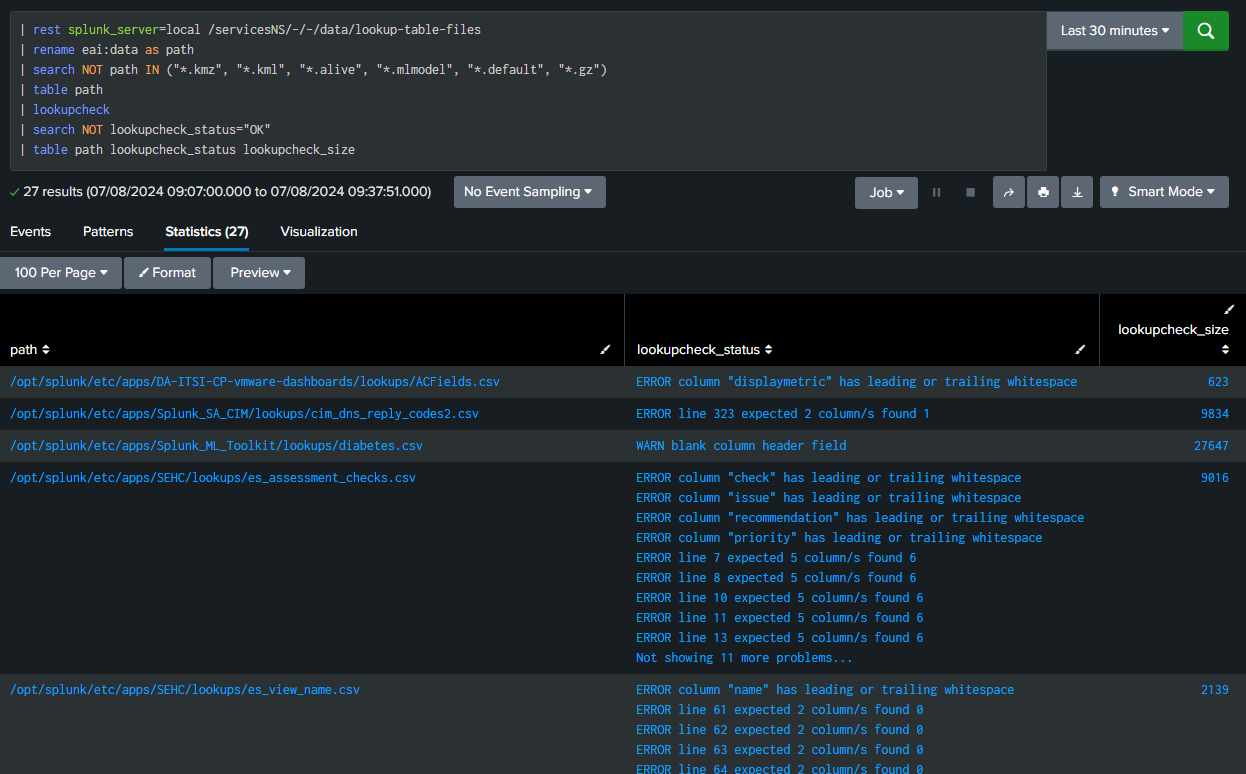1246x774 pixels.
Task: Open the 100 Per Page dropdown
Action: [x=61, y=273]
